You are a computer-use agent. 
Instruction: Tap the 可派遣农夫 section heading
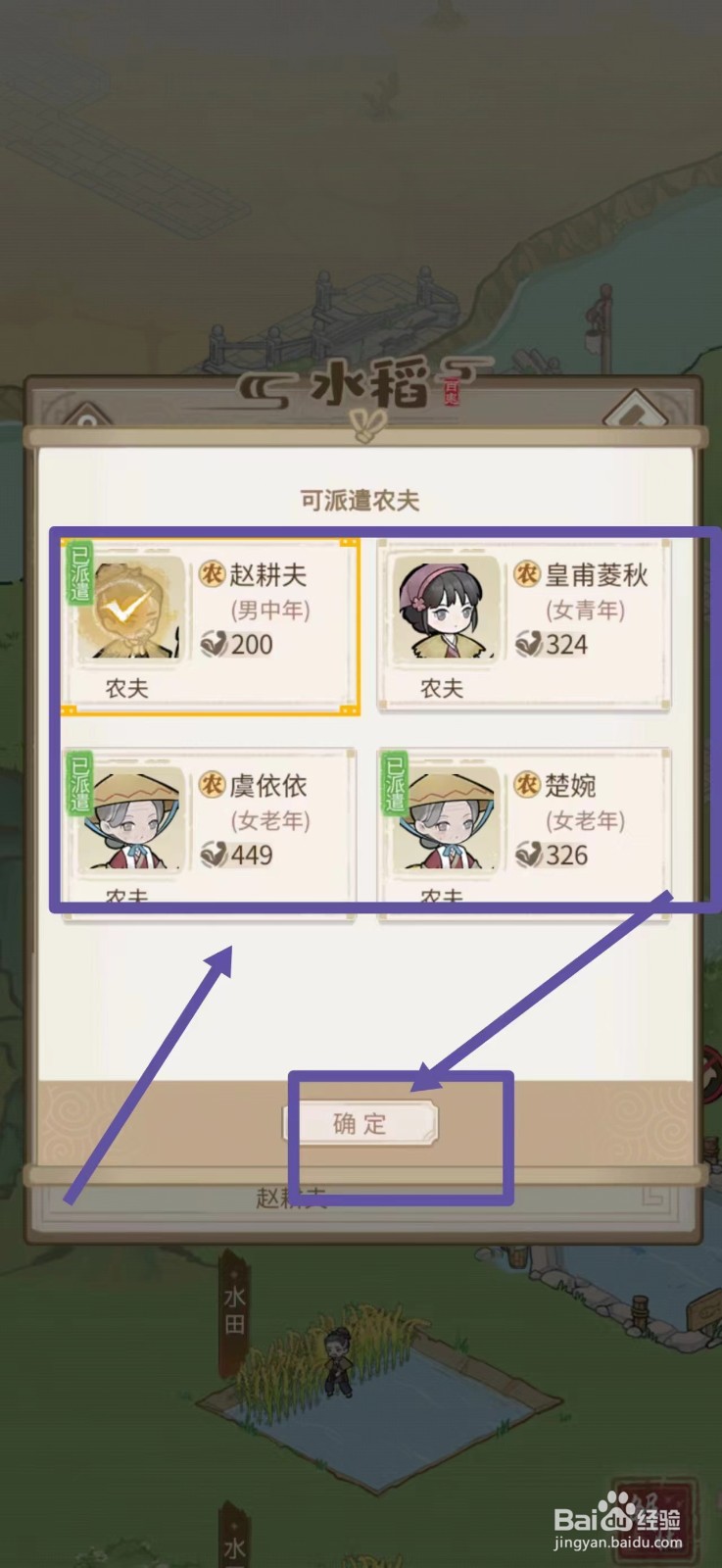(x=360, y=501)
